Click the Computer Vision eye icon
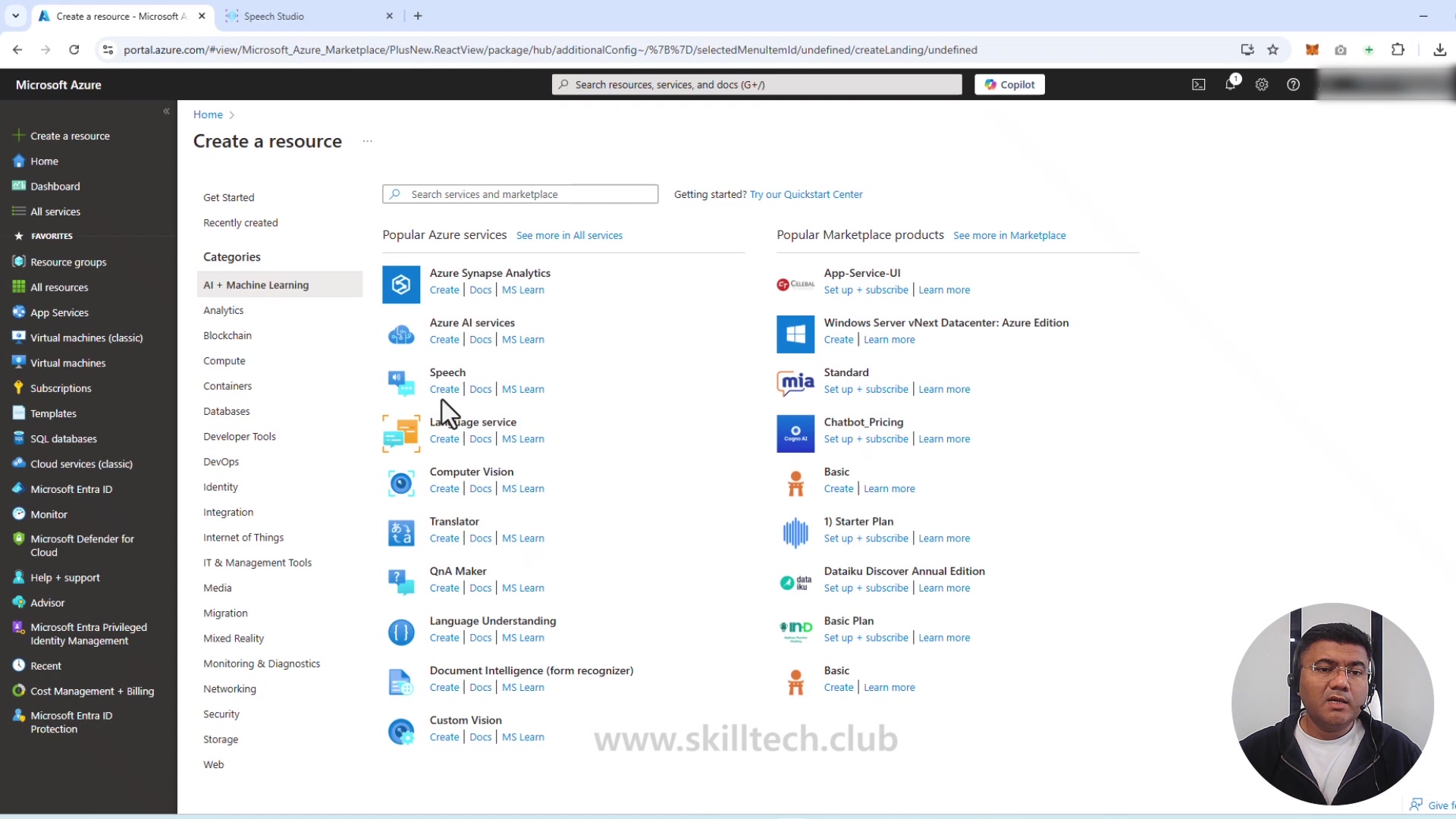Image resolution: width=1456 pixels, height=819 pixels. tap(400, 482)
